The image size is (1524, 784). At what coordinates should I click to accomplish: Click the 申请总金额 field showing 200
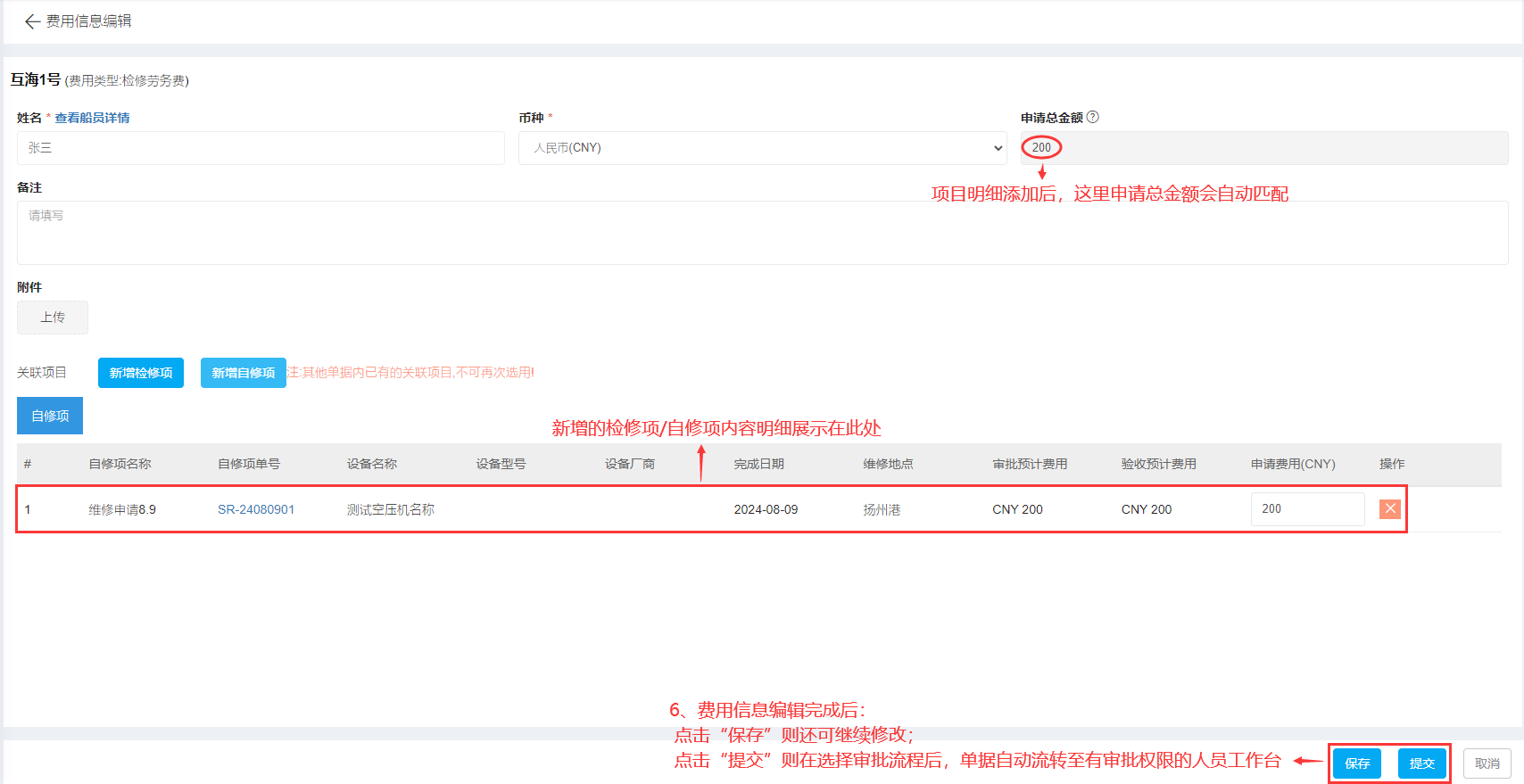[x=1264, y=148]
